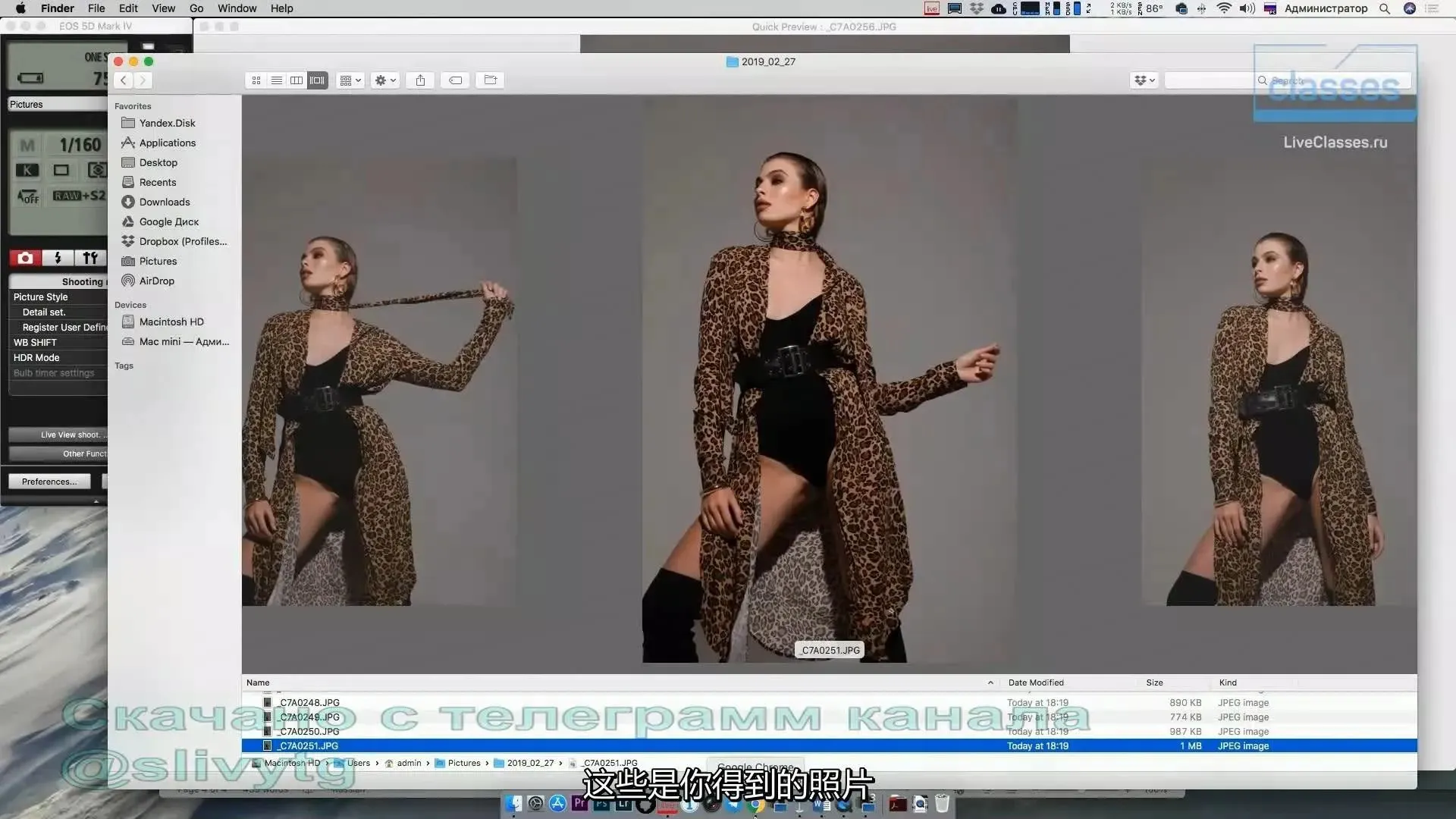Click the volume menu bar icon
The height and width of the screenshot is (819, 1456).
1247,8
